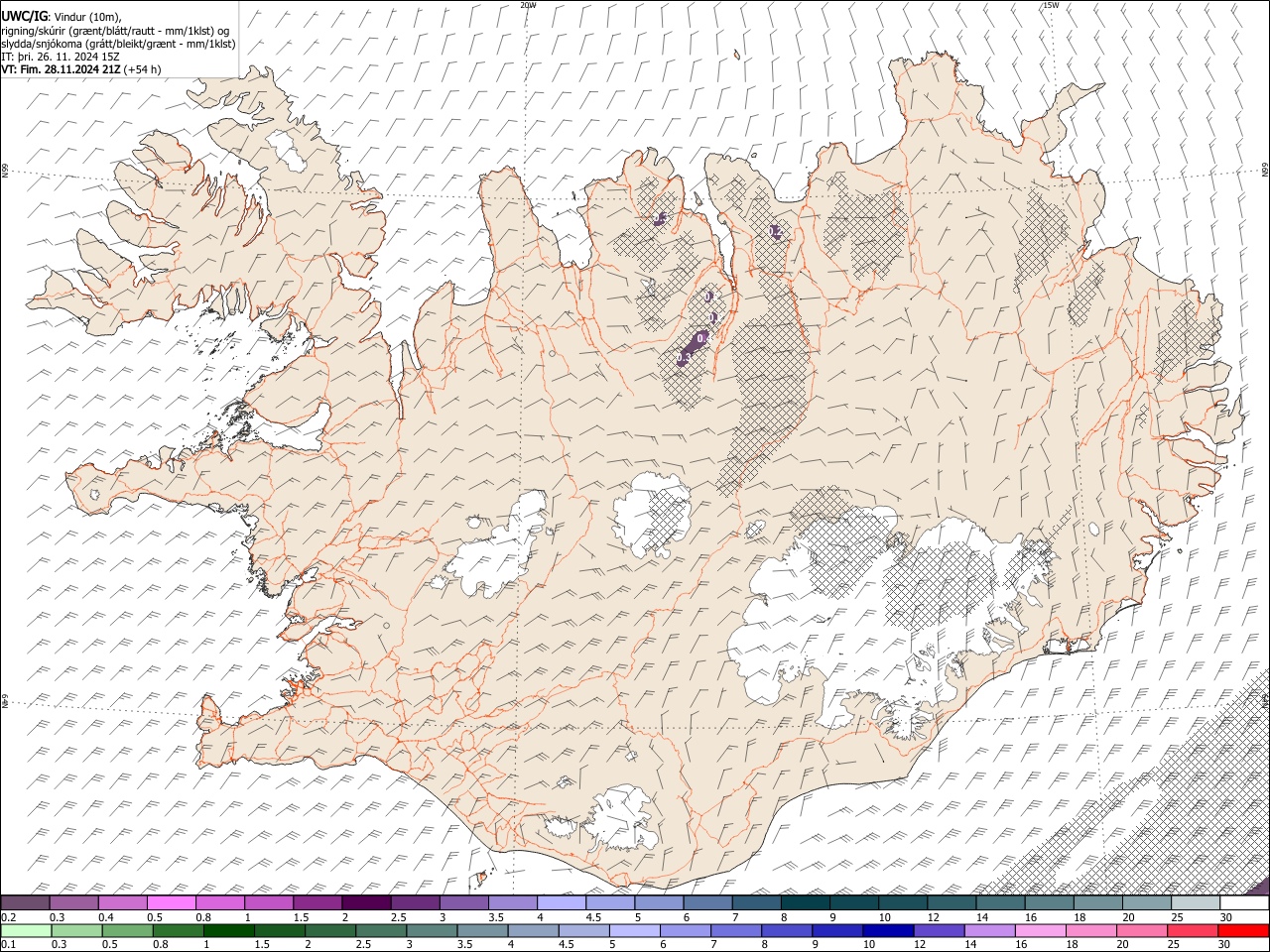1270x952 pixels.
Task: Choose the top-row swatch between 4 and 4.5
Action: point(562,903)
